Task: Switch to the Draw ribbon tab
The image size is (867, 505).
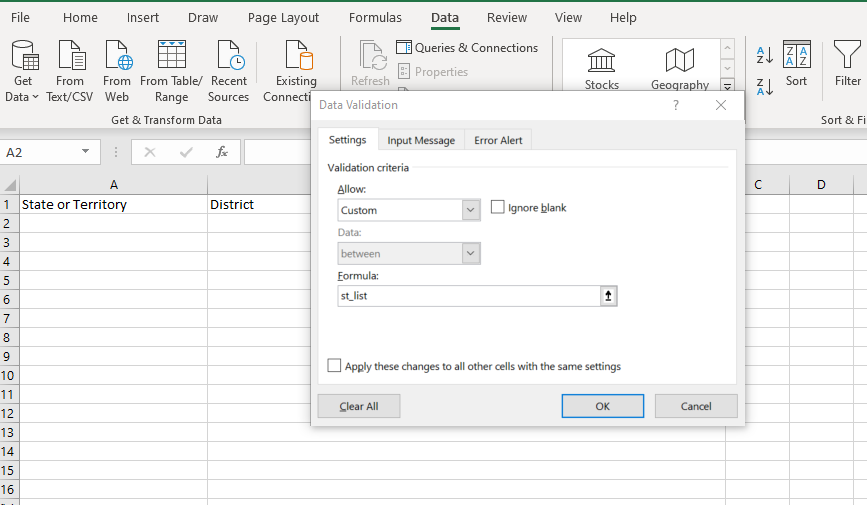Action: click(203, 18)
